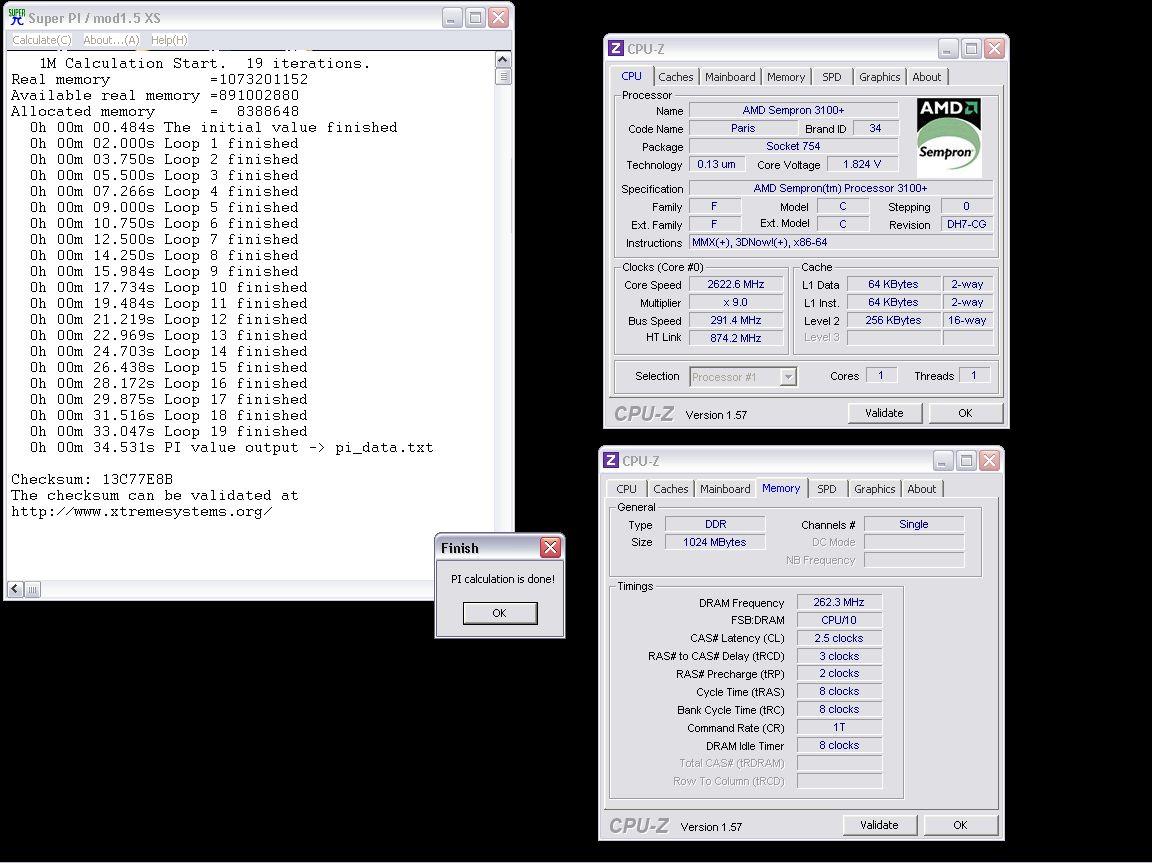Screen dimensions: 1152x864
Task: Click Validate in the top CPU-Z window
Action: pos(884,413)
